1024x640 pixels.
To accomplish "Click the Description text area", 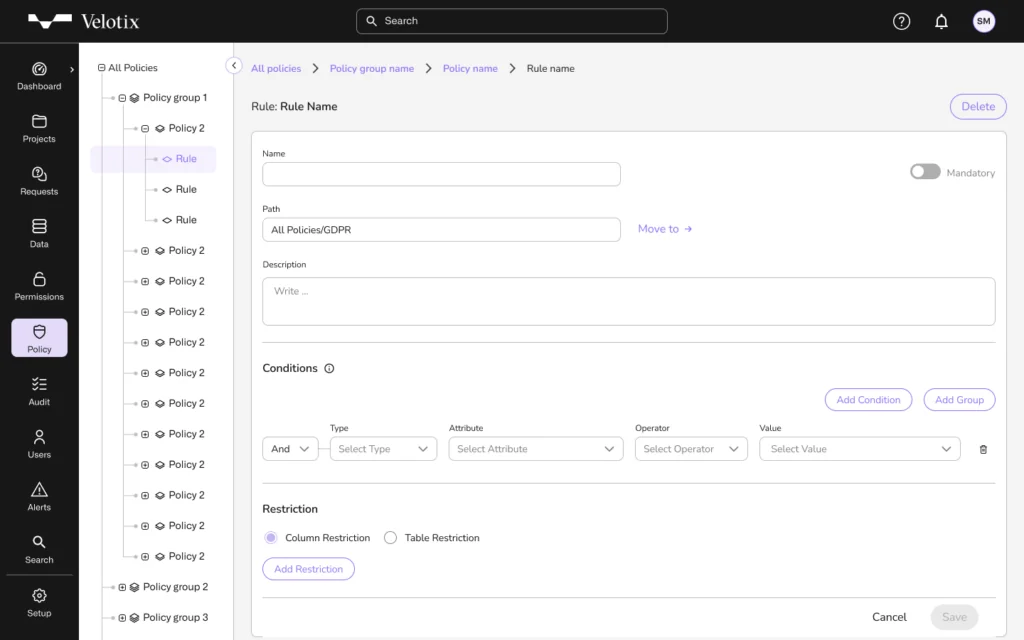I will pyautogui.click(x=629, y=302).
